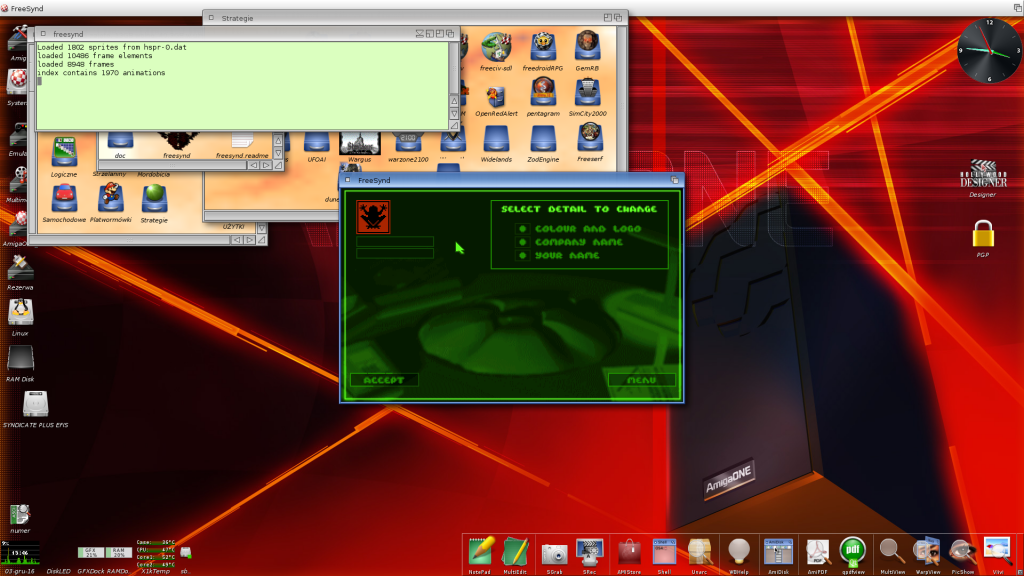
Task: Open the Strategie drawer icon
Action: coord(154,201)
